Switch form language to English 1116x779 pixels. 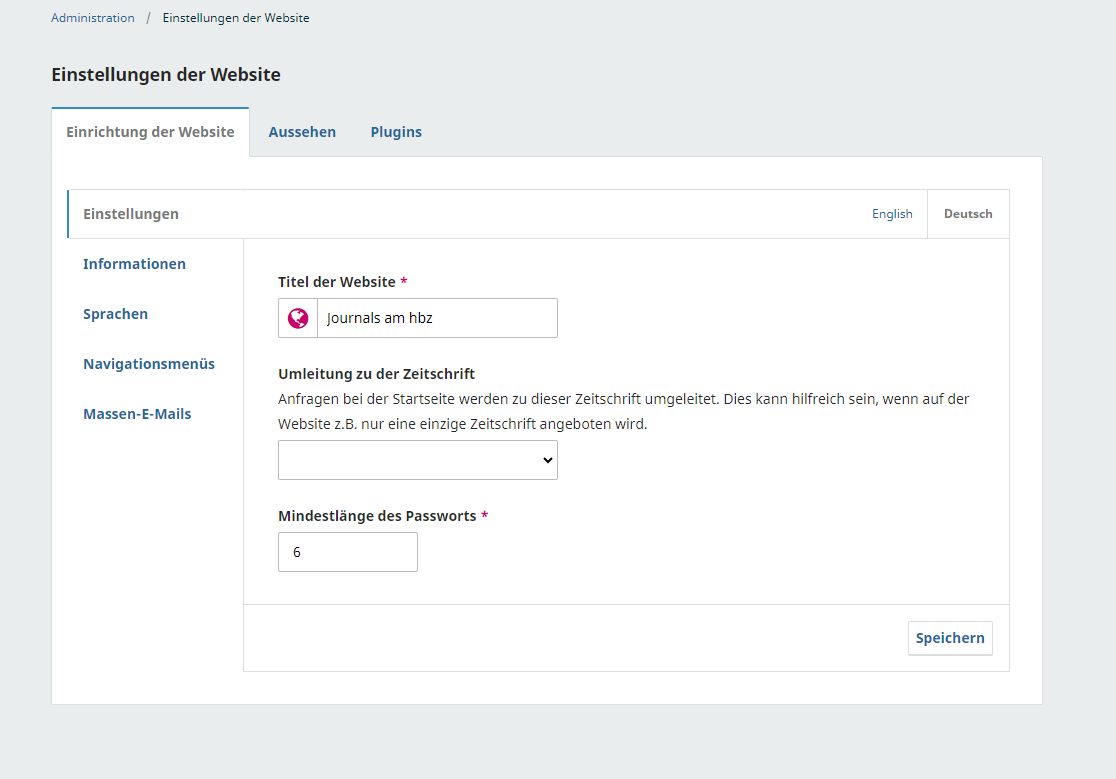pos(892,214)
